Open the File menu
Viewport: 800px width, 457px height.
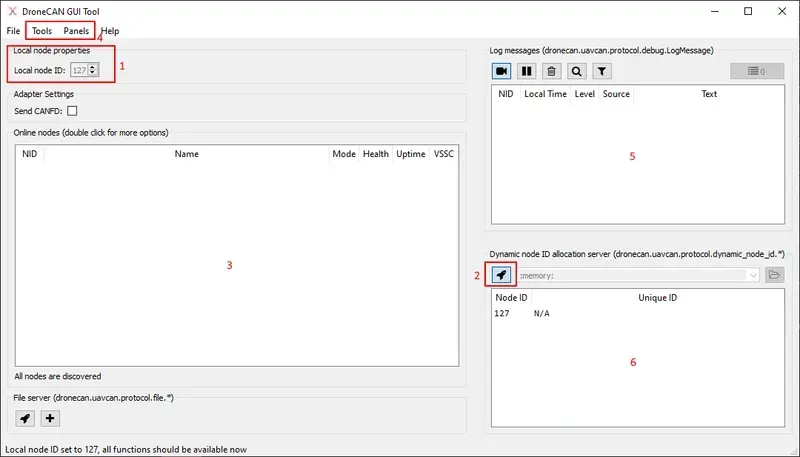point(13,31)
